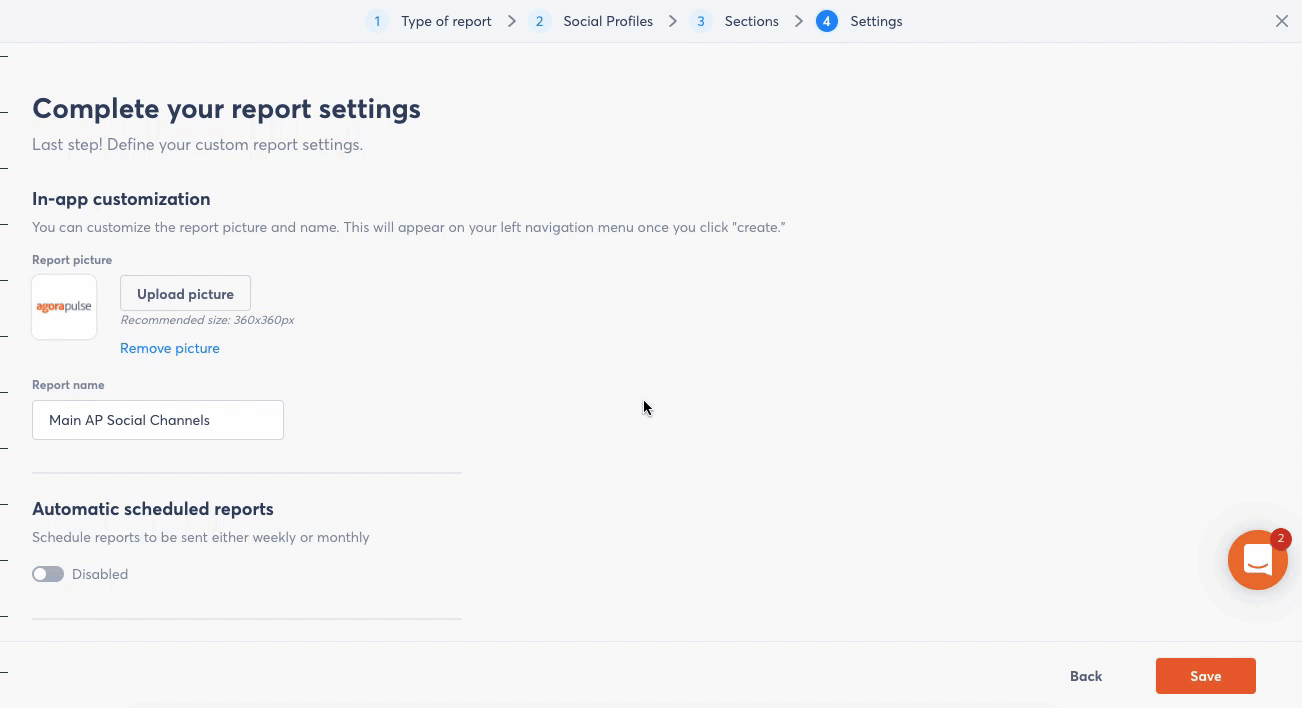This screenshot has width=1302, height=708.
Task: Switch to the Sections step
Action: tap(751, 21)
